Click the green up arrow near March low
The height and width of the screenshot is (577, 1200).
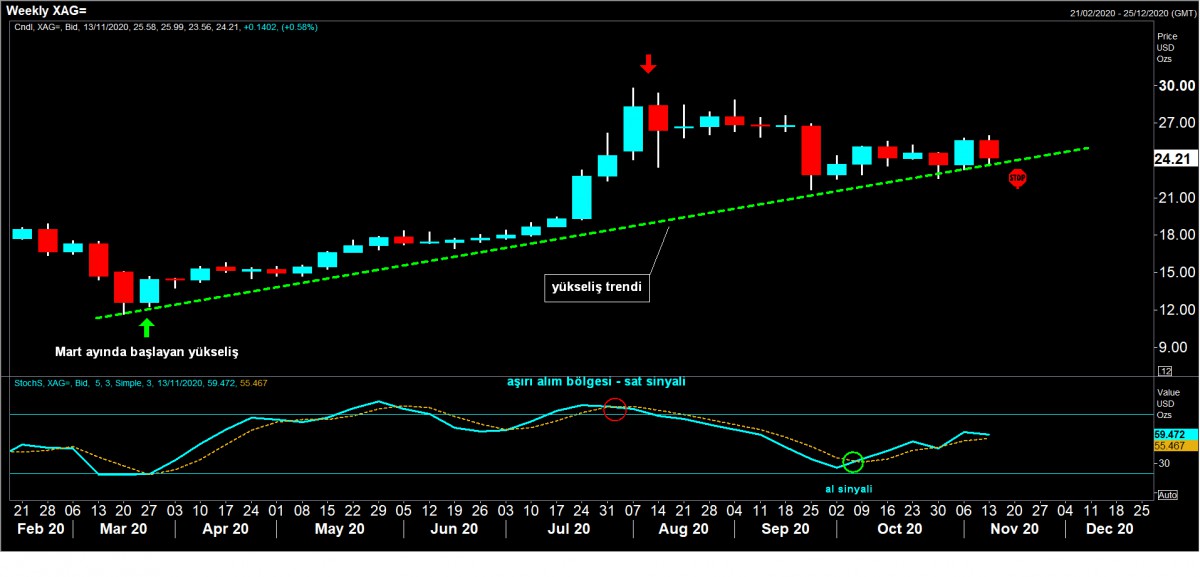click(148, 326)
